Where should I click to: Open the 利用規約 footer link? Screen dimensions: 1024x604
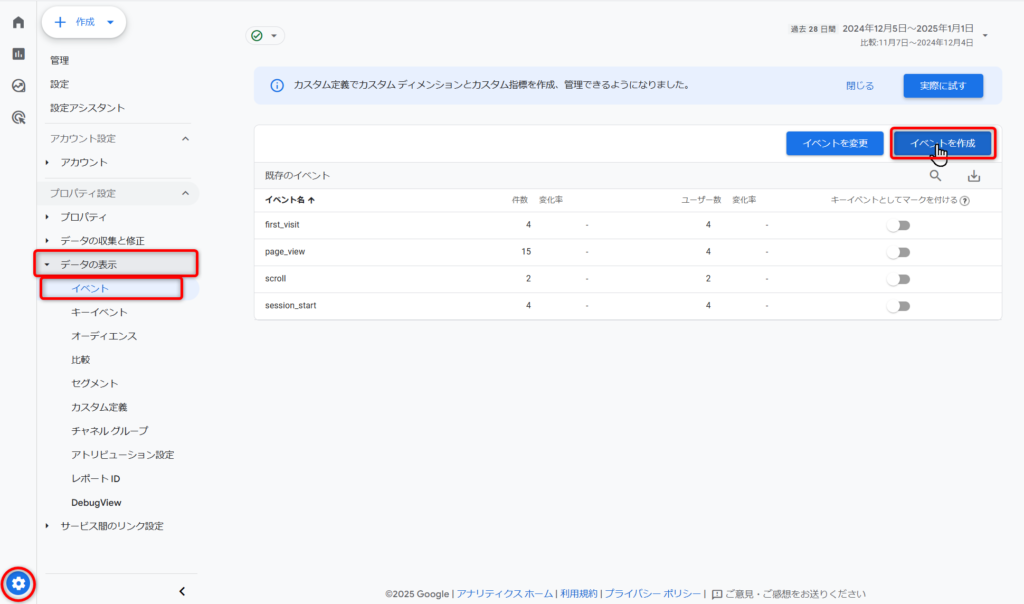(578, 593)
